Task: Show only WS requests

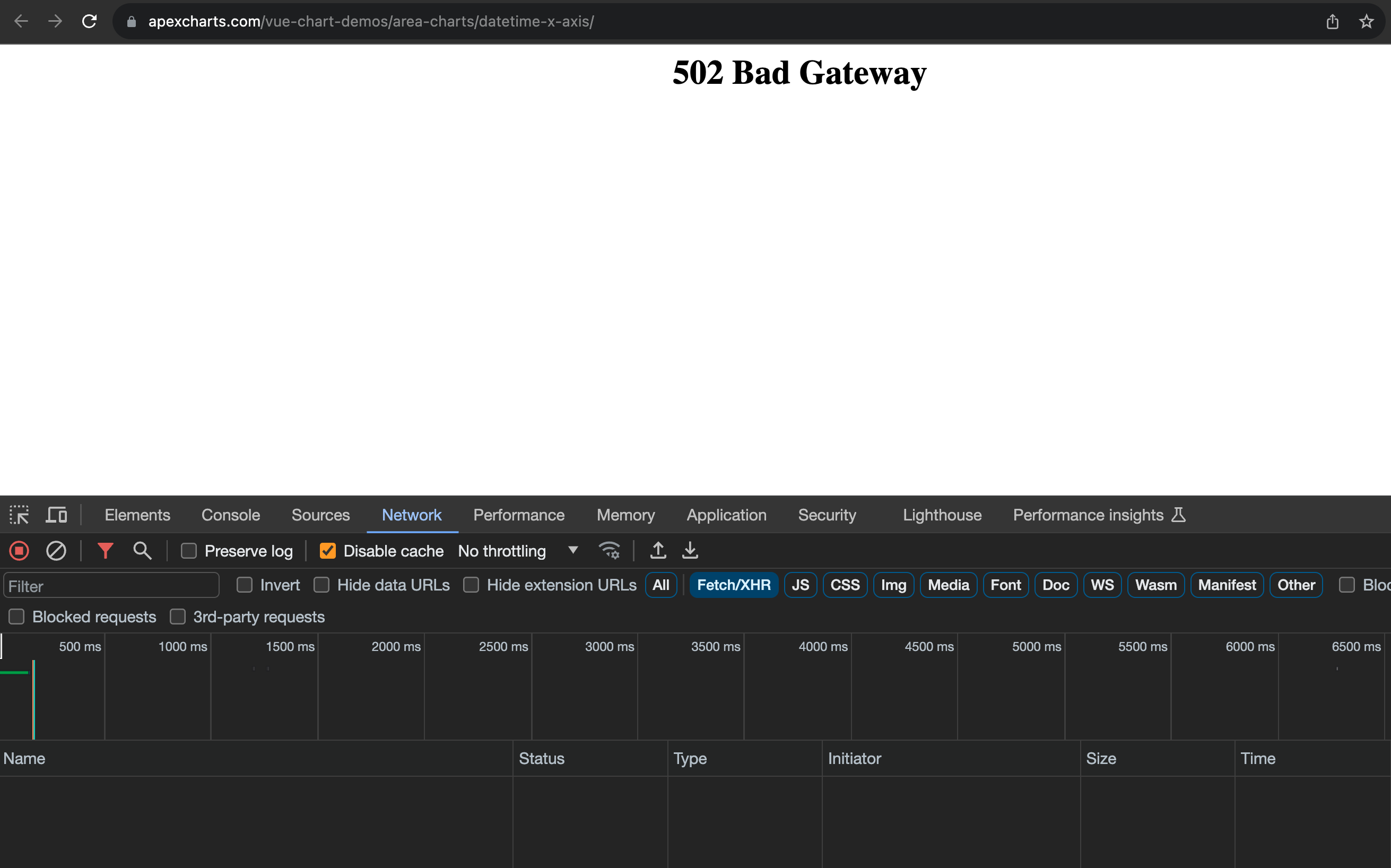Action: 1102,584
